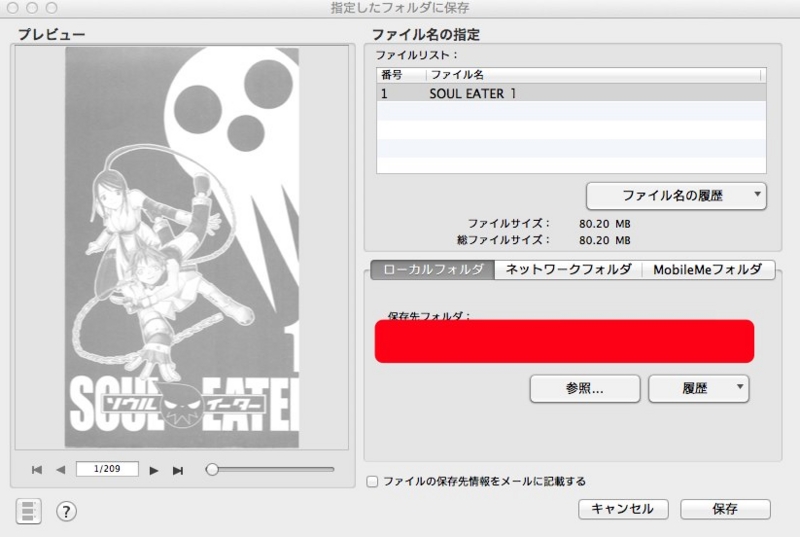Enable ファイルの保存先情報をメールに記載する checkbox
Screen dimensions: 800x537
372,481
